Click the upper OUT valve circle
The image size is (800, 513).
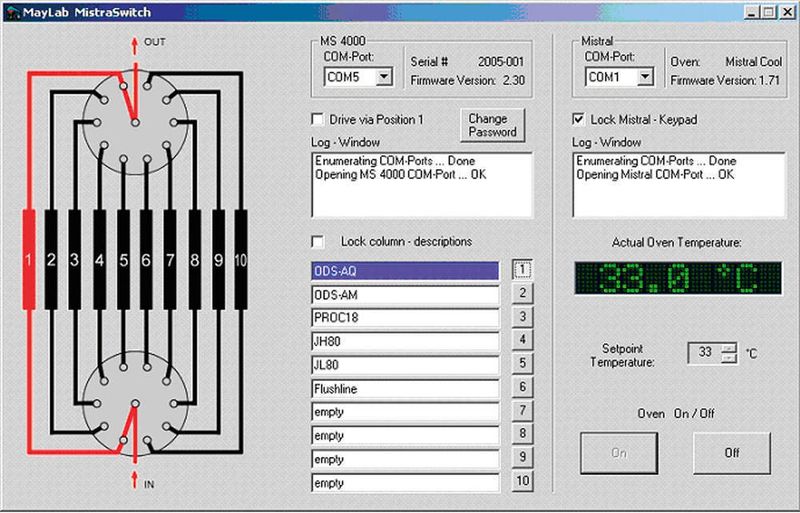pyautogui.click(x=135, y=123)
